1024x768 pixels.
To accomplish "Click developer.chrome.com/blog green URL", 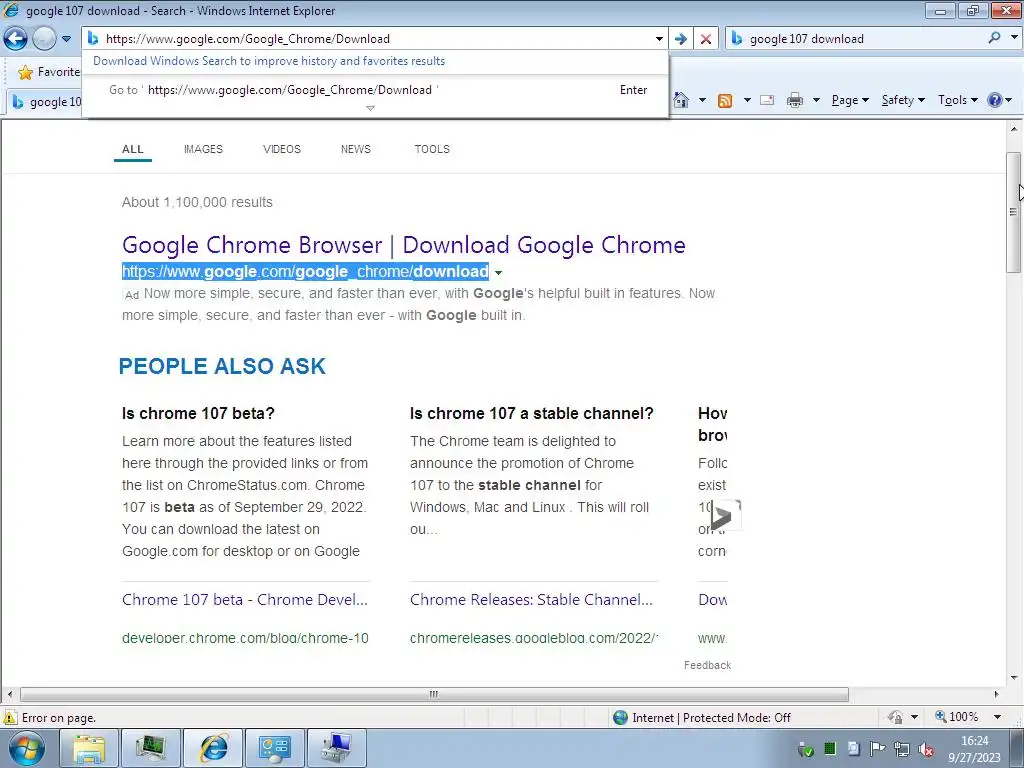I will (x=246, y=637).
